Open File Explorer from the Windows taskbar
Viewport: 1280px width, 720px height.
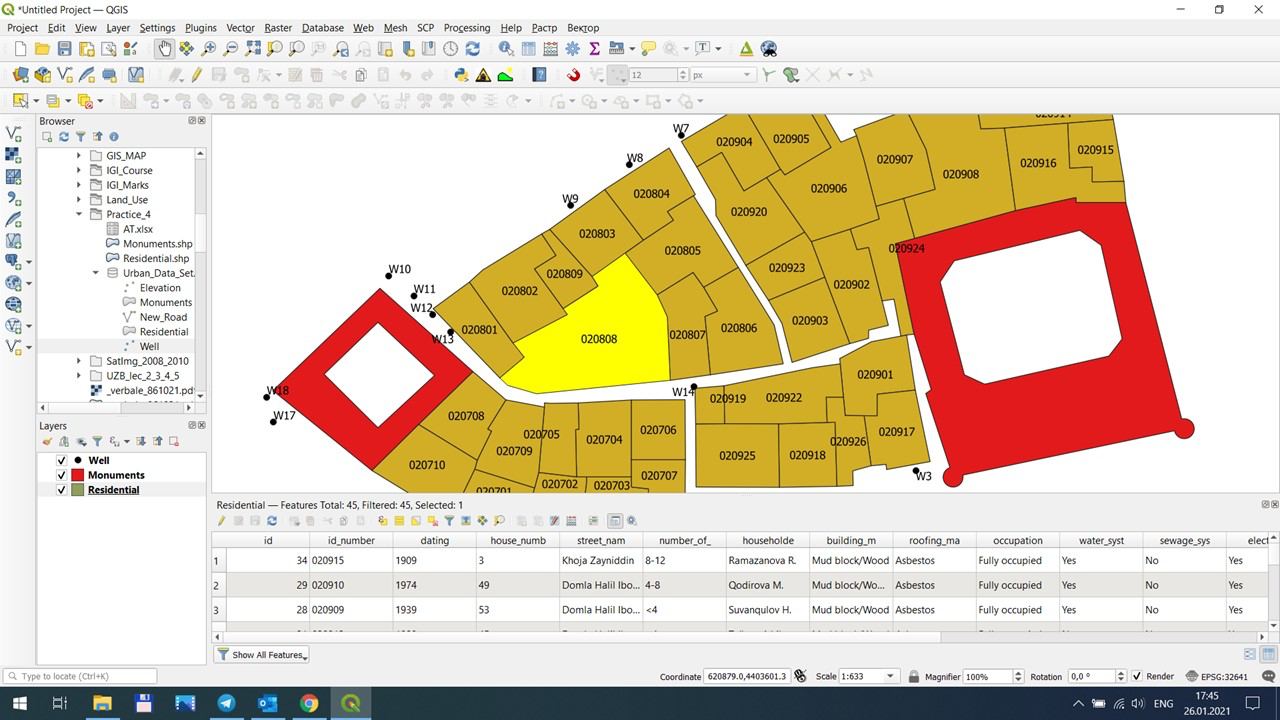(102, 703)
